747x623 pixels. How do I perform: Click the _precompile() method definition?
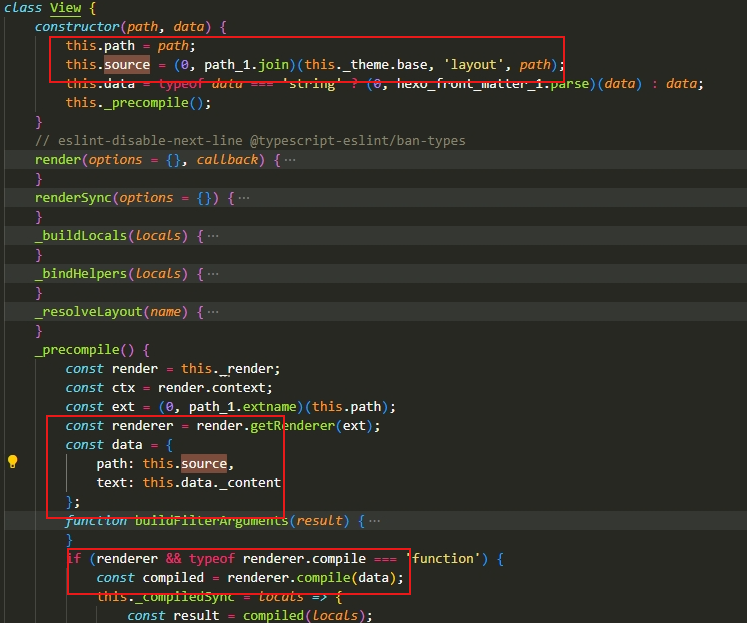pyautogui.click(x=85, y=350)
